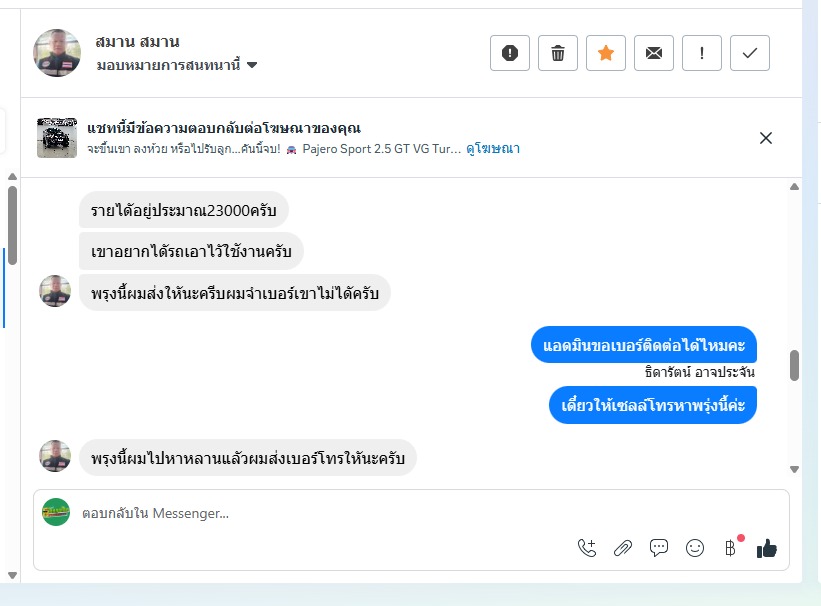The height and width of the screenshot is (606, 821).
Task: Mark conversation done with checkmark button
Action: (x=750, y=53)
